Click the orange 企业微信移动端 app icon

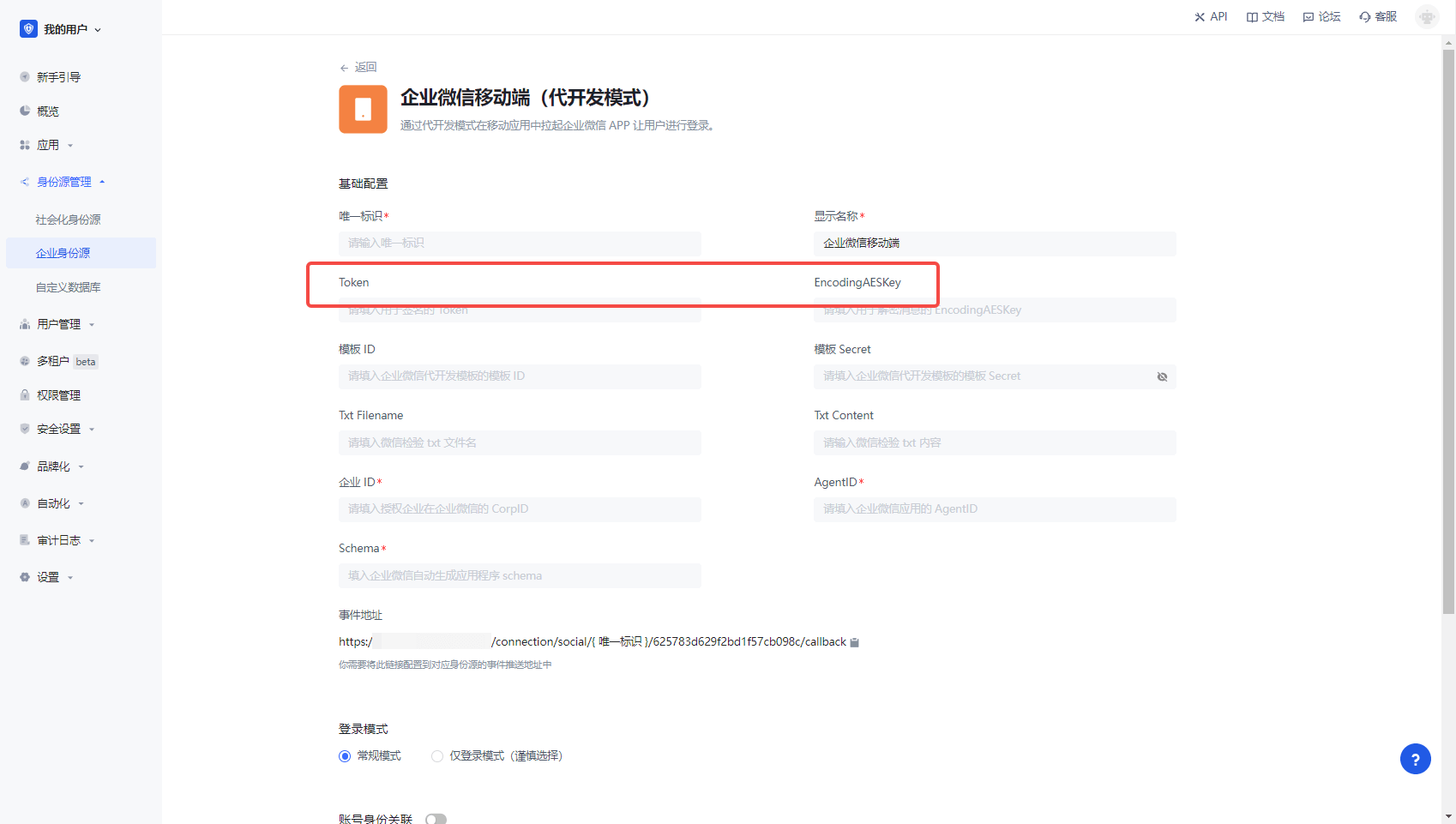click(x=363, y=109)
